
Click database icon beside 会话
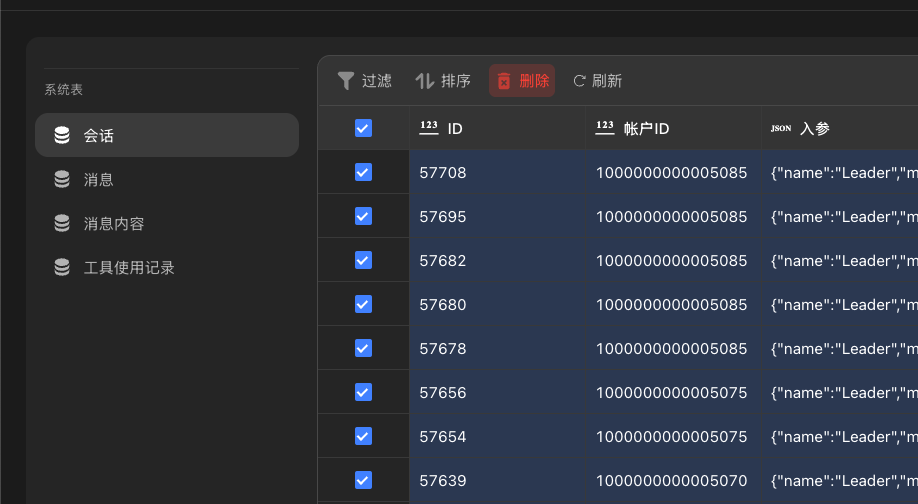tap(62, 135)
